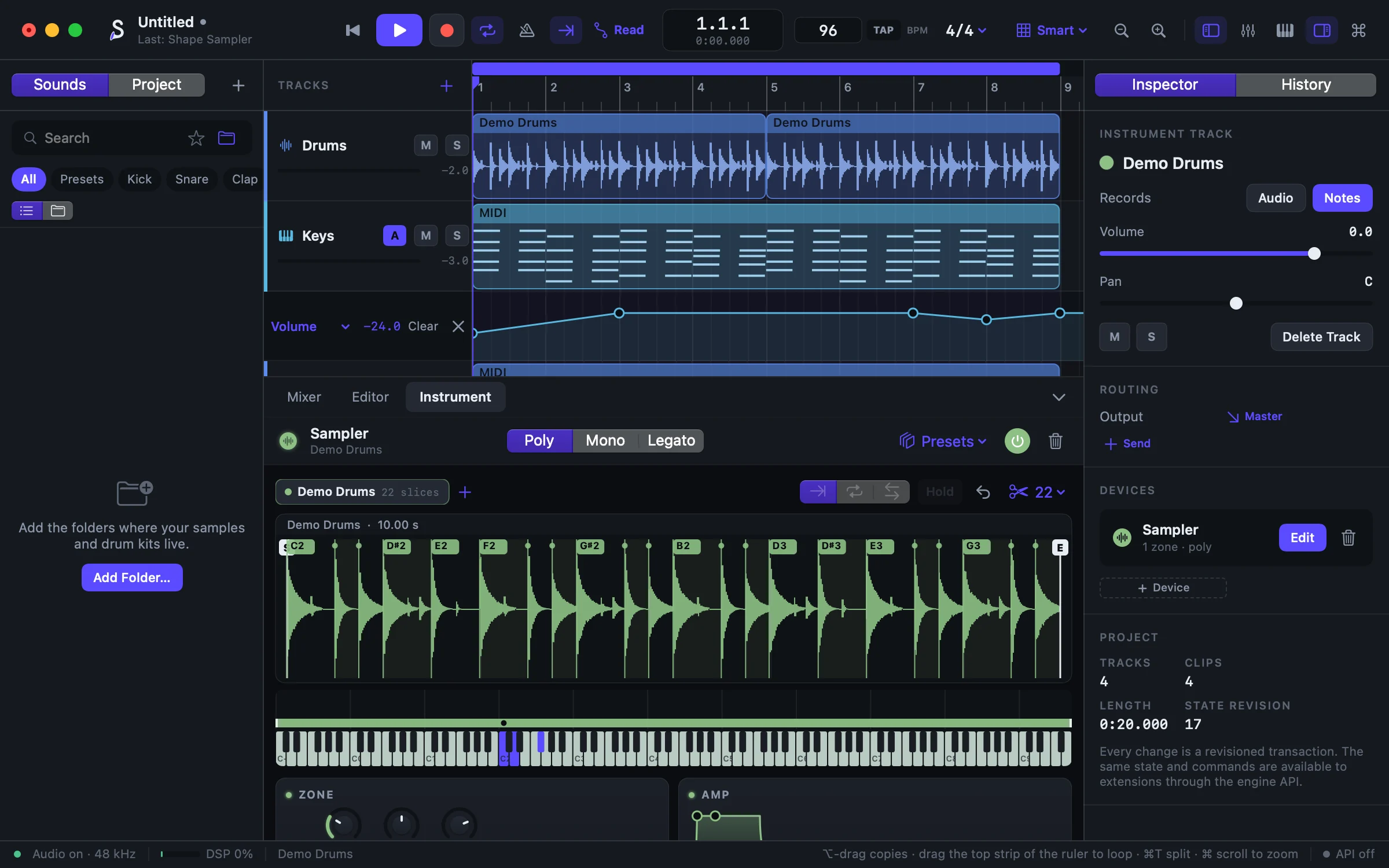Mute the Drums track
Screen dimensions: 1389x868
[426, 145]
